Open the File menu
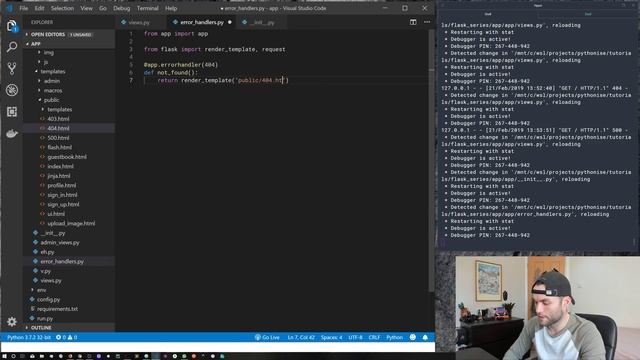The image size is (640, 360). [24, 8]
